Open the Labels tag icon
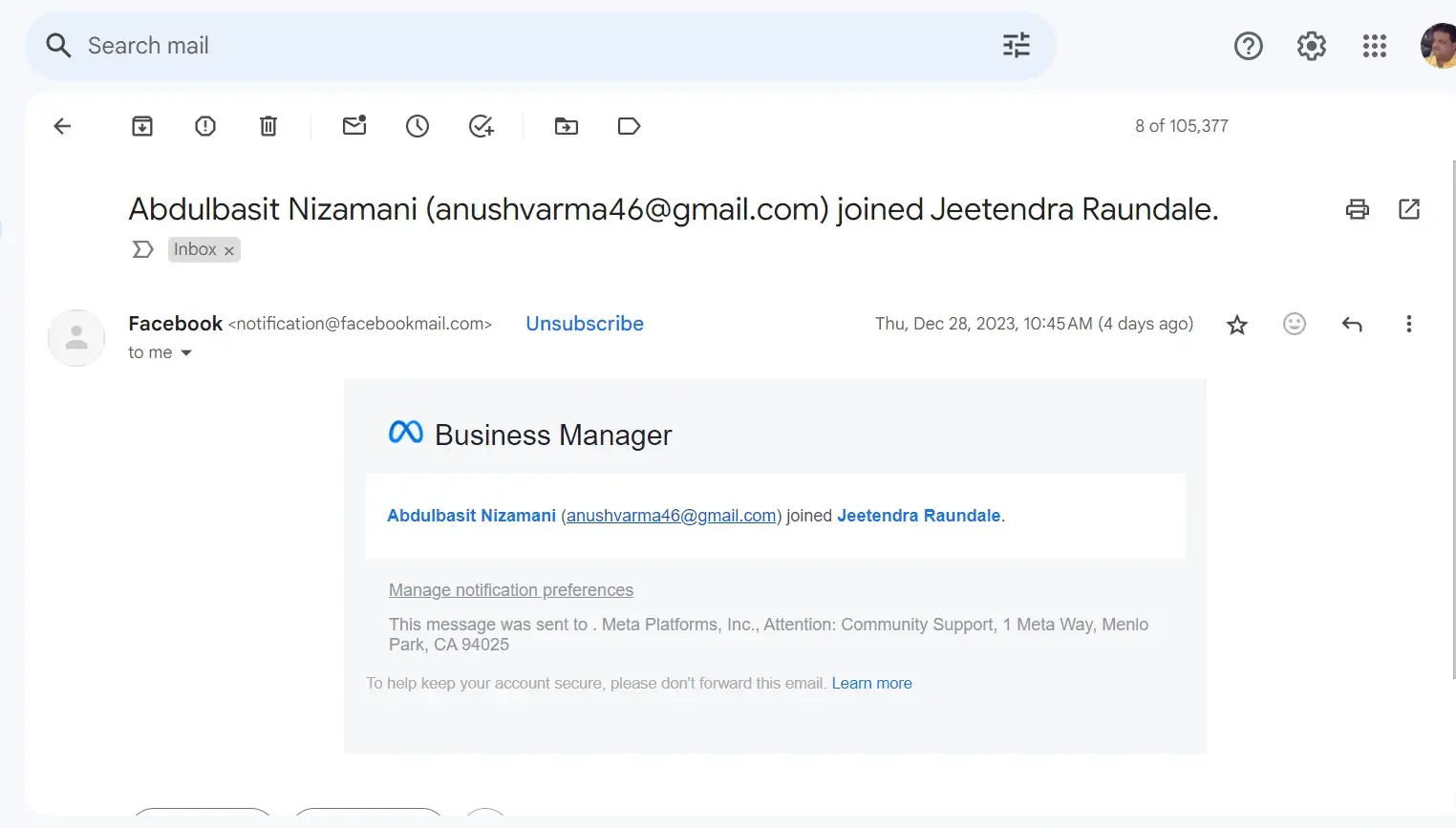1456x828 pixels. 629,126
